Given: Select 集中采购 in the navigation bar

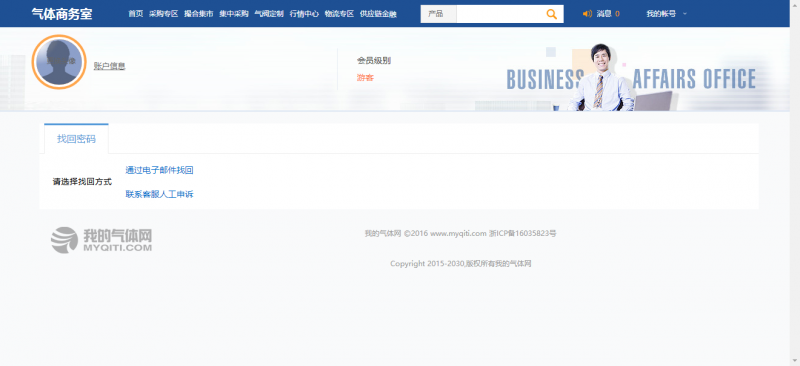Looking at the screenshot, I should [x=234, y=14].
